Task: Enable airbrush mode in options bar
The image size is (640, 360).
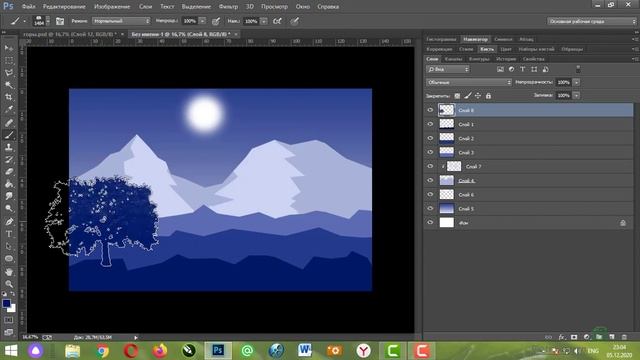Action: pyautogui.click(x=277, y=21)
